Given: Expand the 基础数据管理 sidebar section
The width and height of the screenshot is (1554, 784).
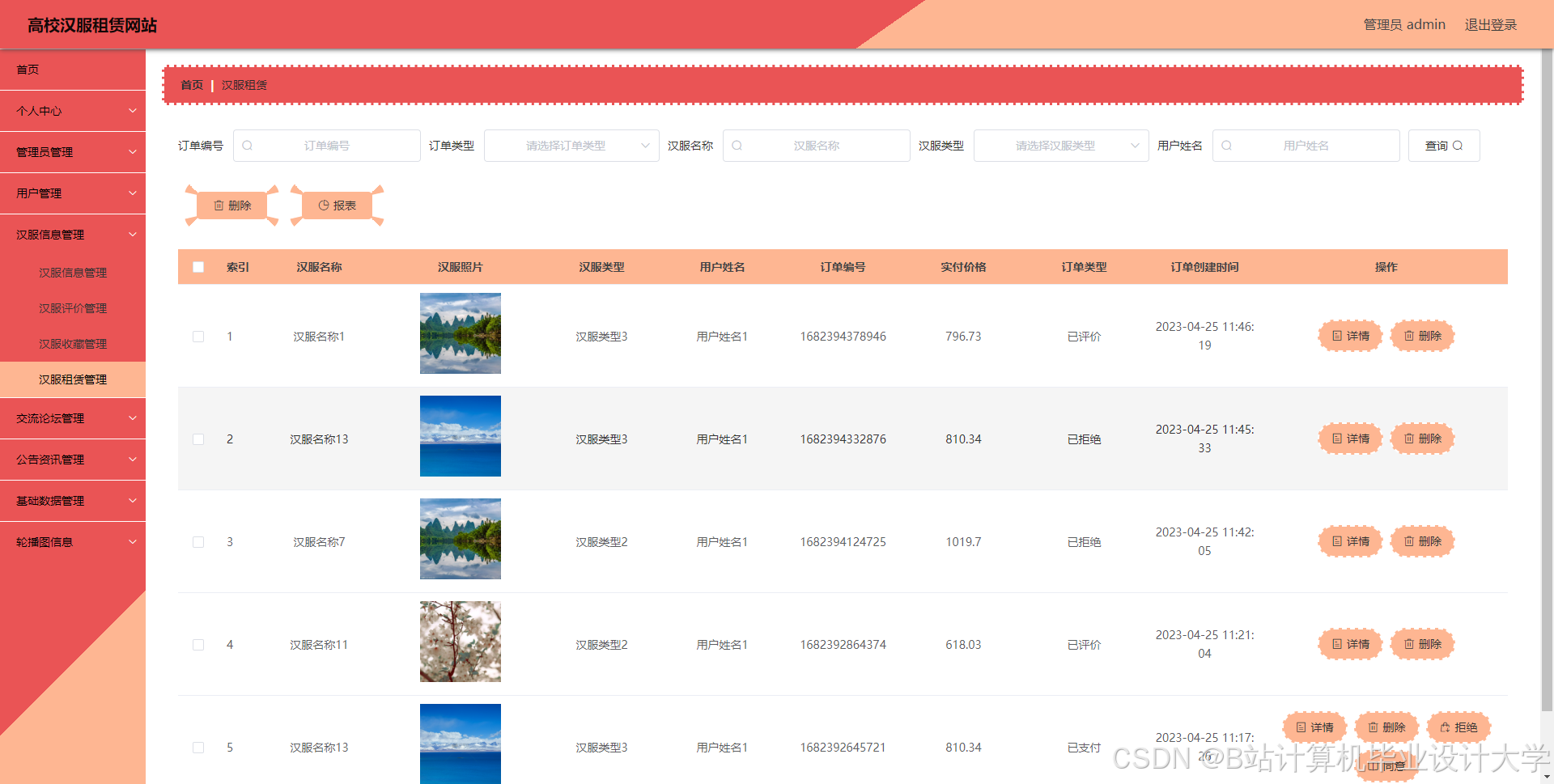Looking at the screenshot, I should pyautogui.click(x=73, y=501).
